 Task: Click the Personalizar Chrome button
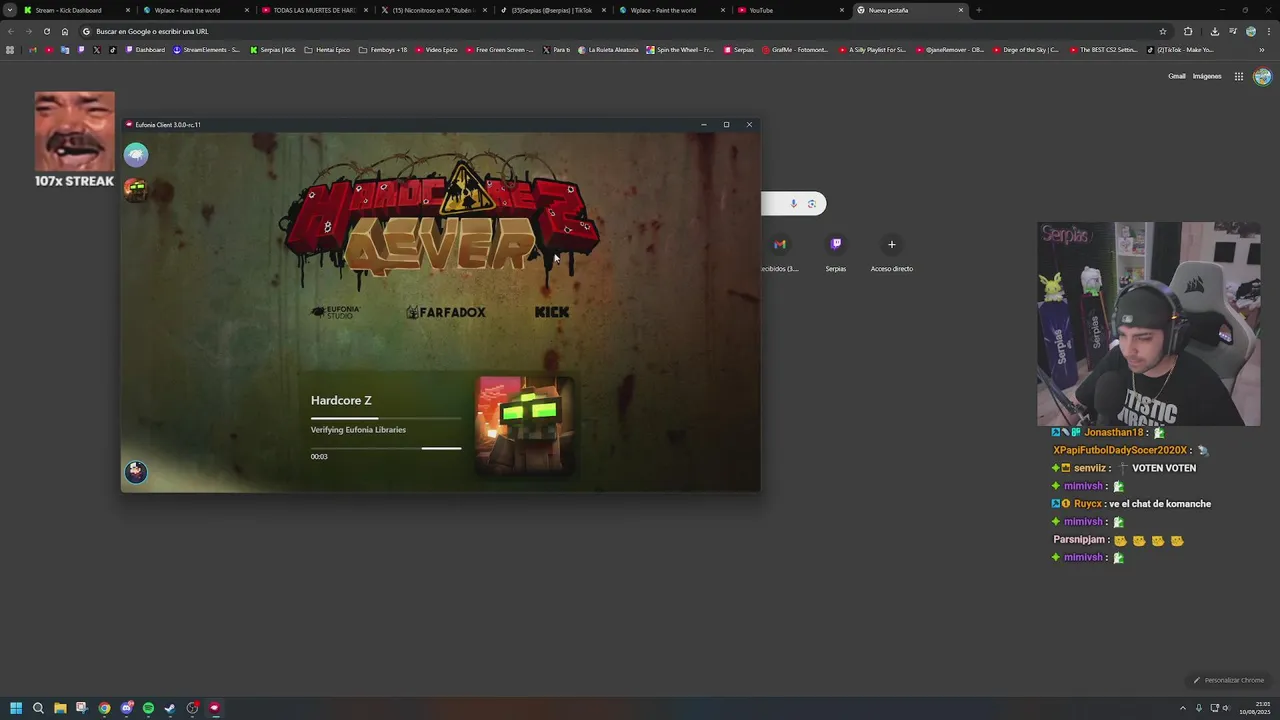[1229, 680]
